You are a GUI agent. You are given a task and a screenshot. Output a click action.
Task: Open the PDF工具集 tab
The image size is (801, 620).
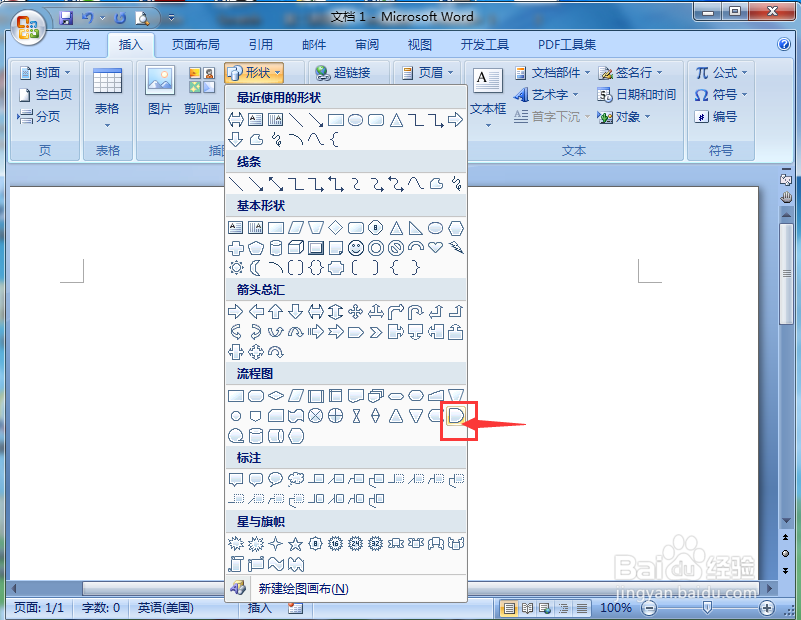[567, 45]
